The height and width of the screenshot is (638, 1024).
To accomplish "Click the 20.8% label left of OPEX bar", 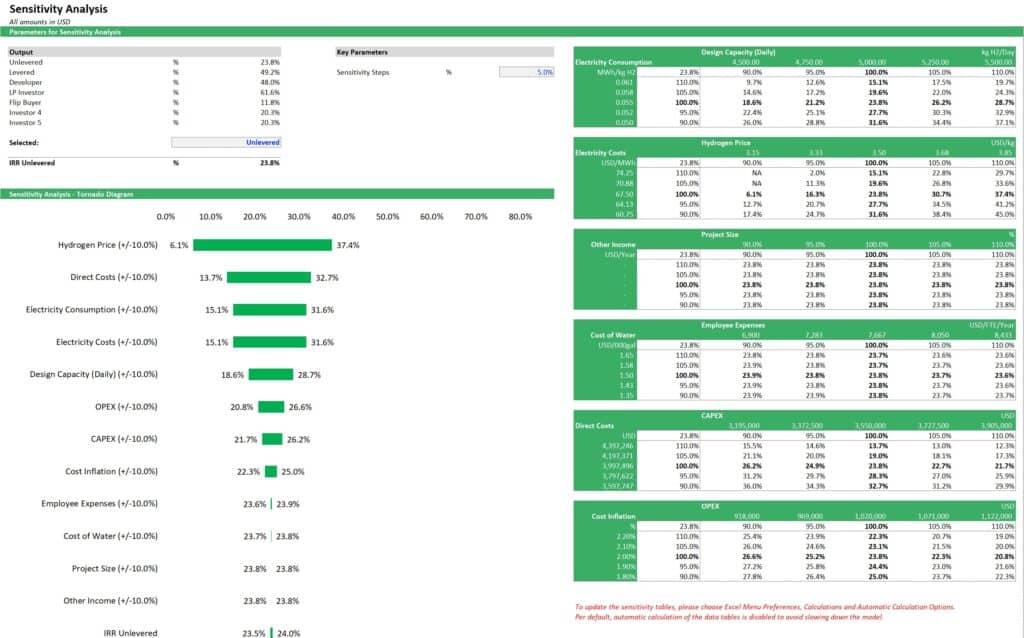I will click(242, 407).
